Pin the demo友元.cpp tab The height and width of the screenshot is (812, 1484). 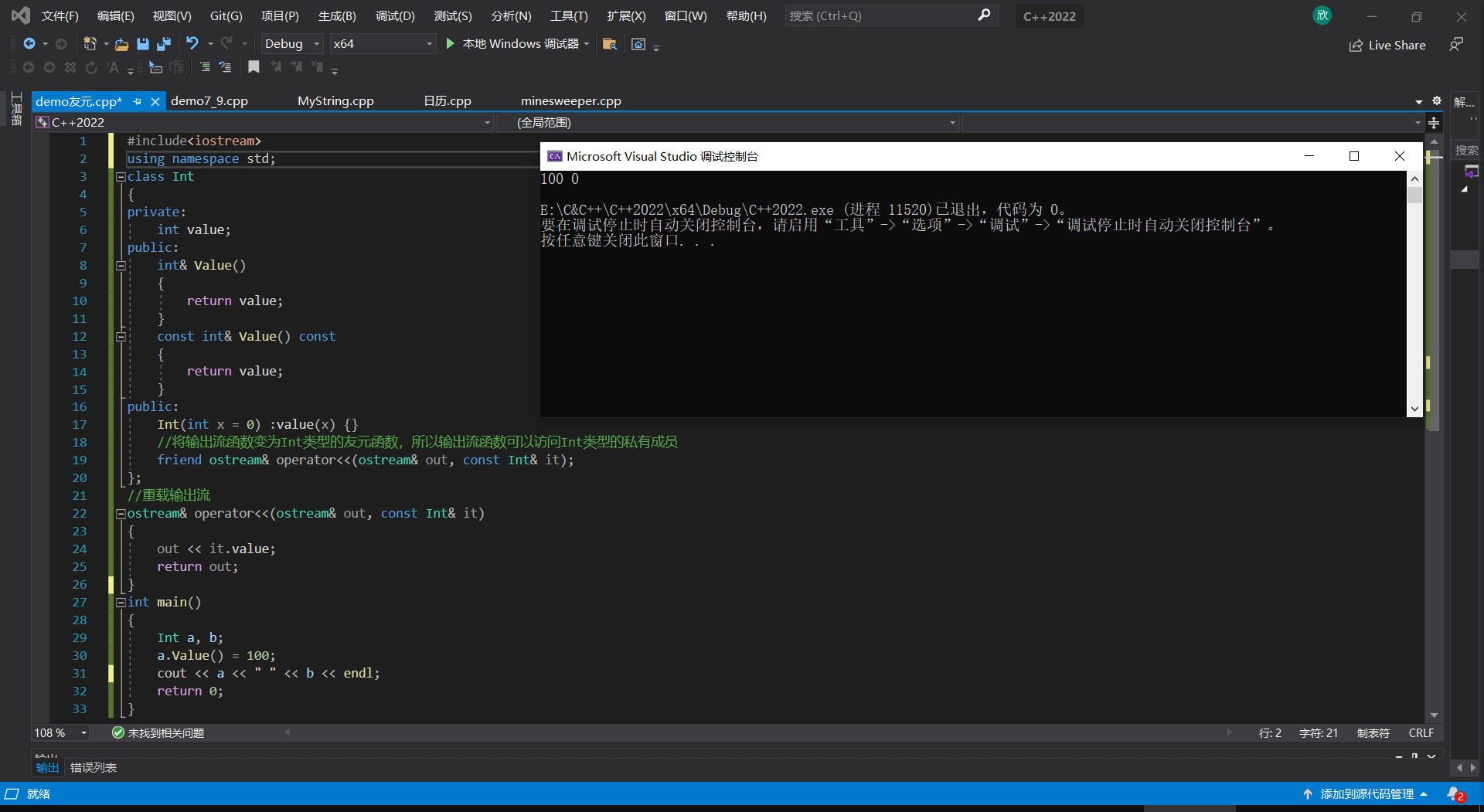[137, 101]
